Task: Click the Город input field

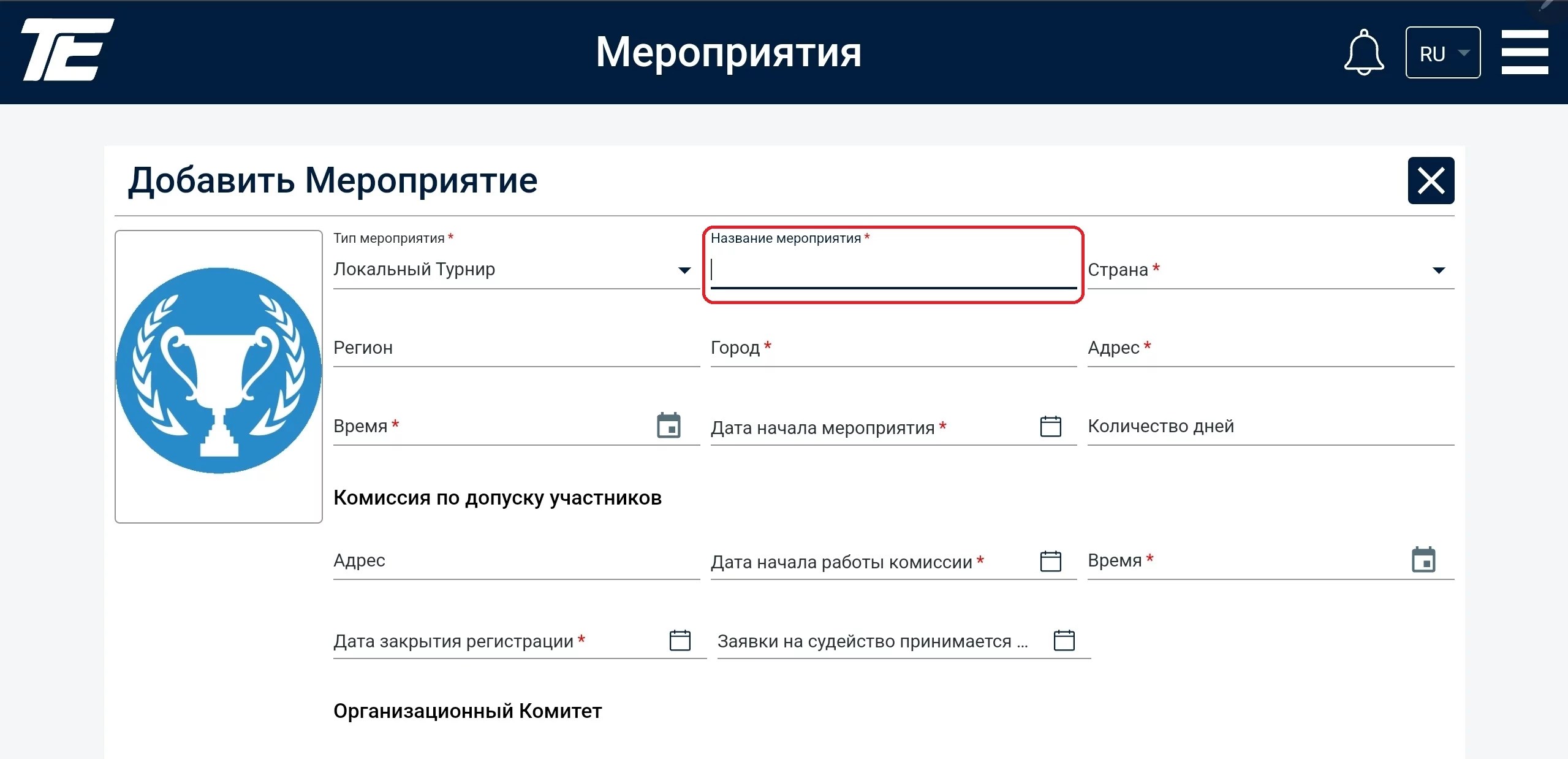Action: pos(893,348)
